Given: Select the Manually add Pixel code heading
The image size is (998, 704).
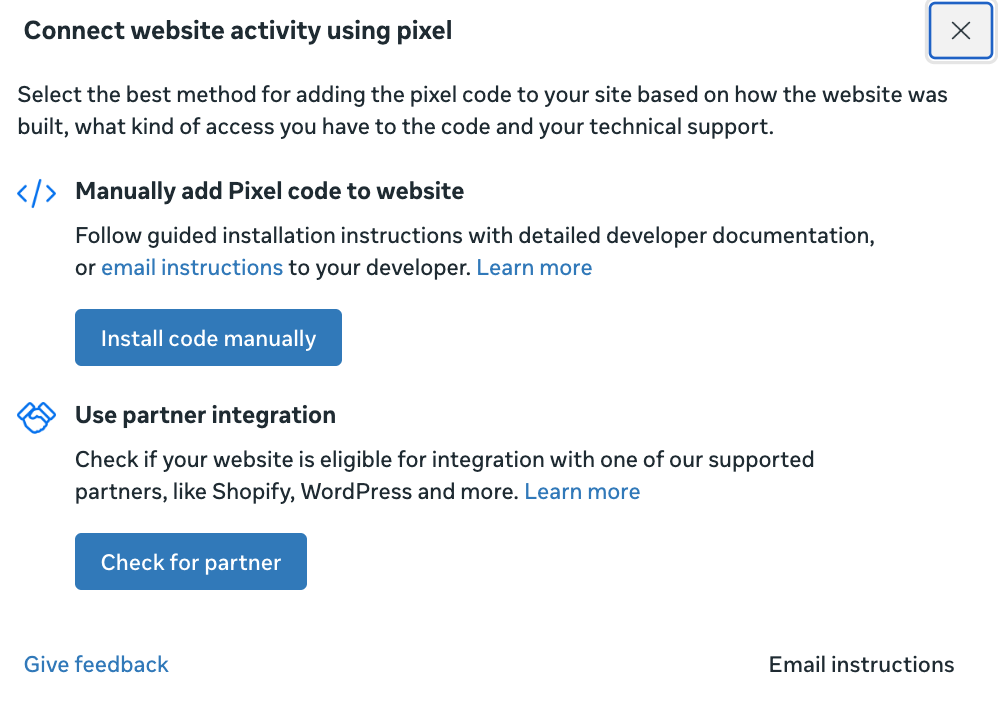Looking at the screenshot, I should coord(269,191).
